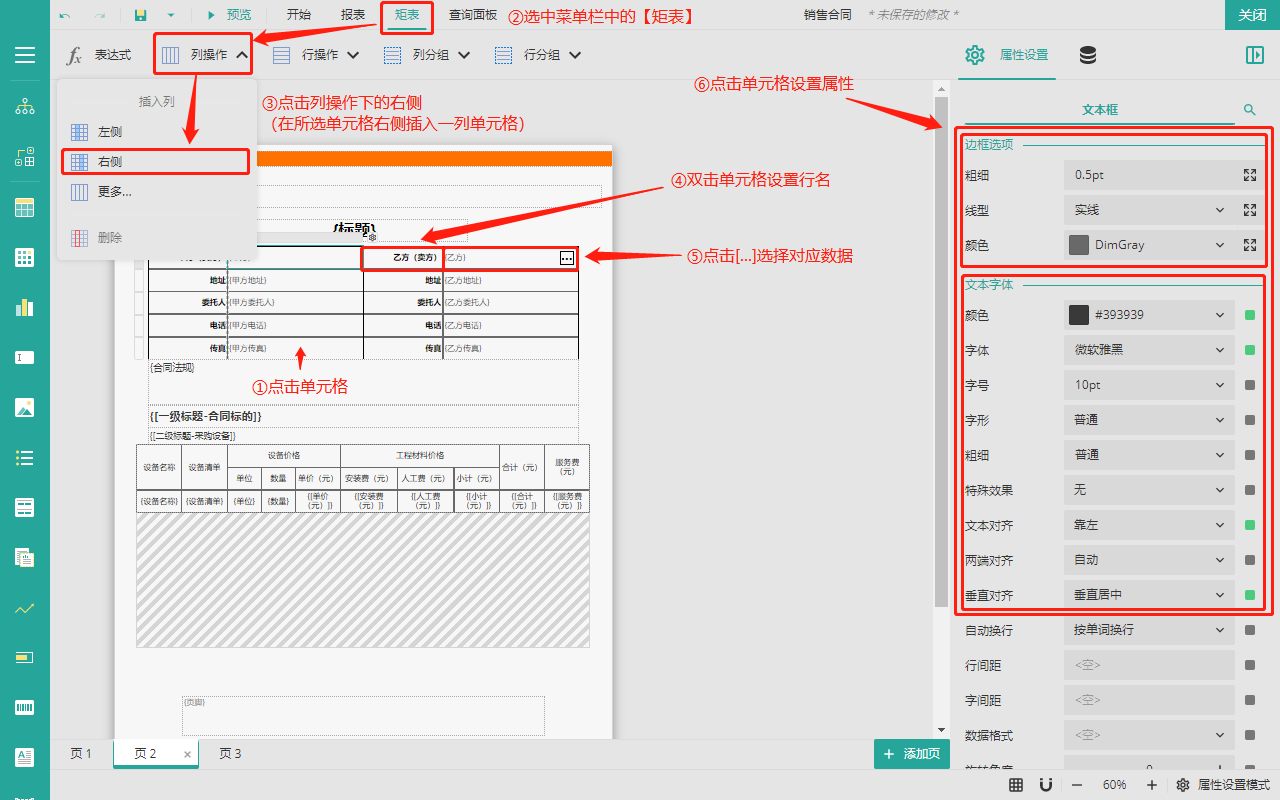Screen dimensions: 1280x800
Task: Select the image tool in left sidebar
Action: tap(25, 407)
